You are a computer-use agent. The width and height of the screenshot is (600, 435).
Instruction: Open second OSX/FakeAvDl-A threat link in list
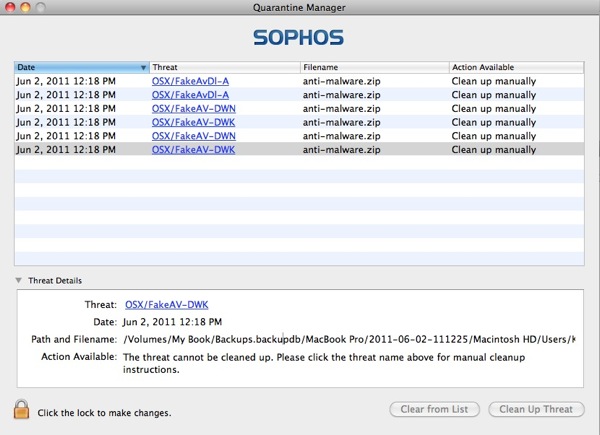point(190,95)
